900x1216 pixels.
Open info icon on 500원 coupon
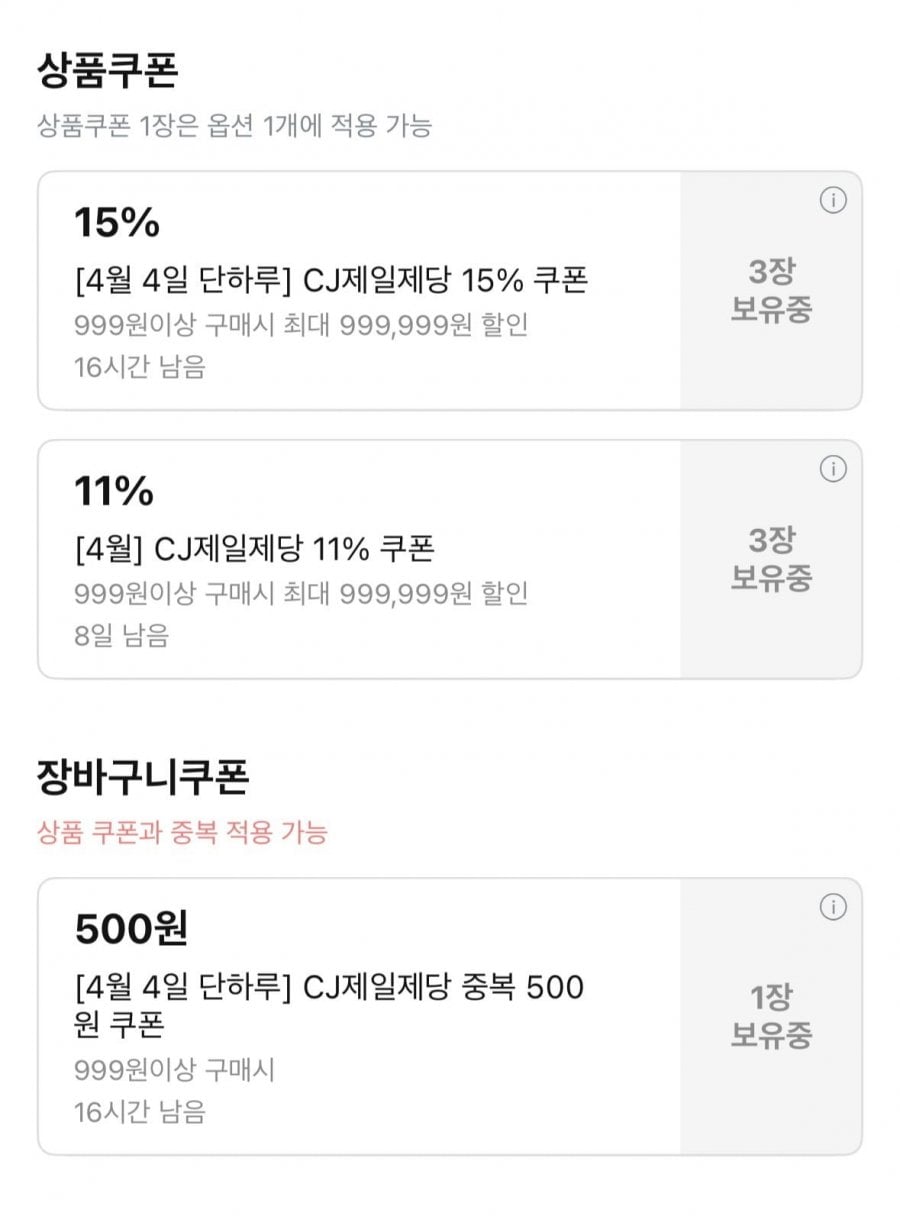(x=832, y=907)
